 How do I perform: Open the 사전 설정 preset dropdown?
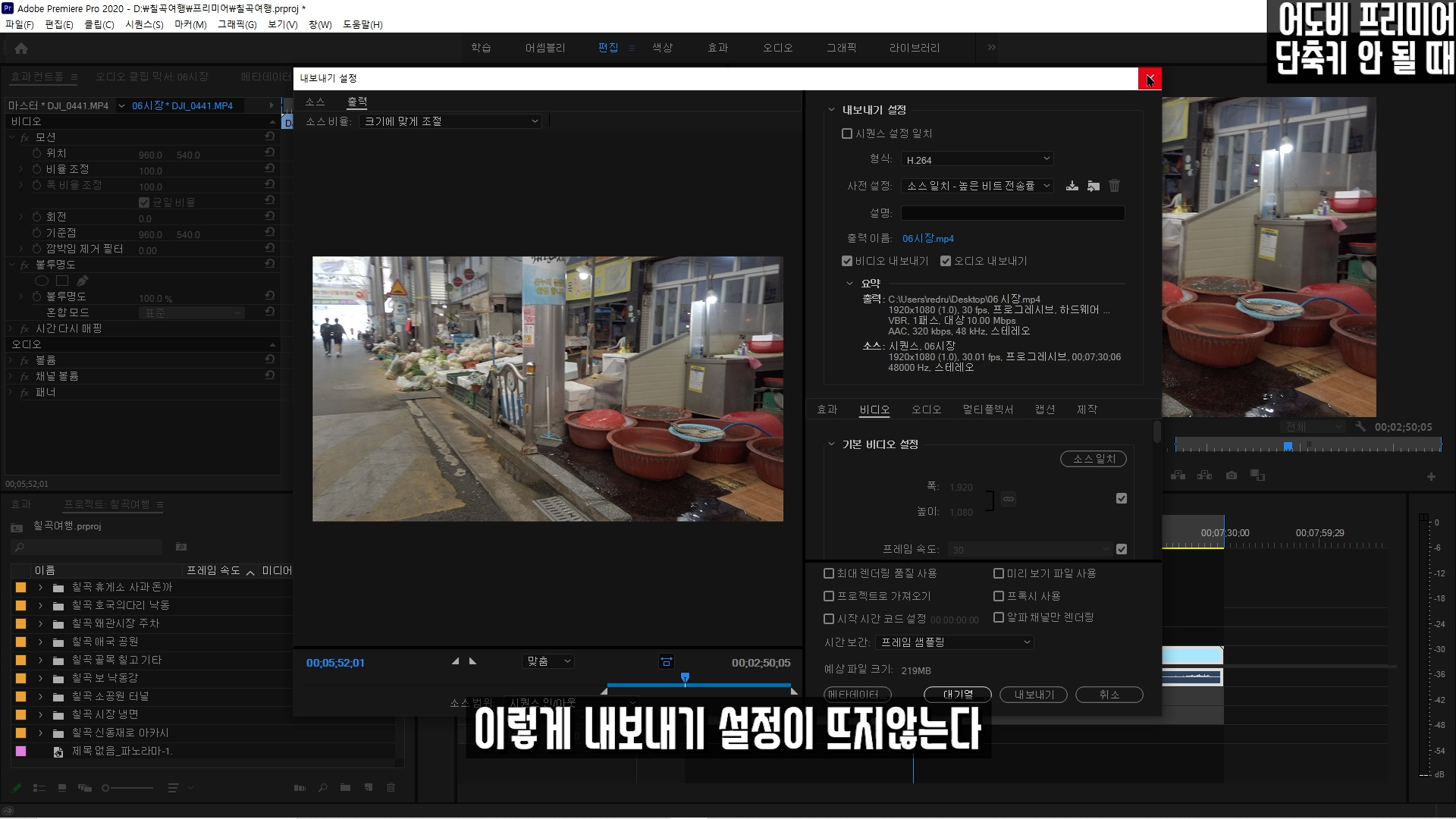[x=977, y=186]
